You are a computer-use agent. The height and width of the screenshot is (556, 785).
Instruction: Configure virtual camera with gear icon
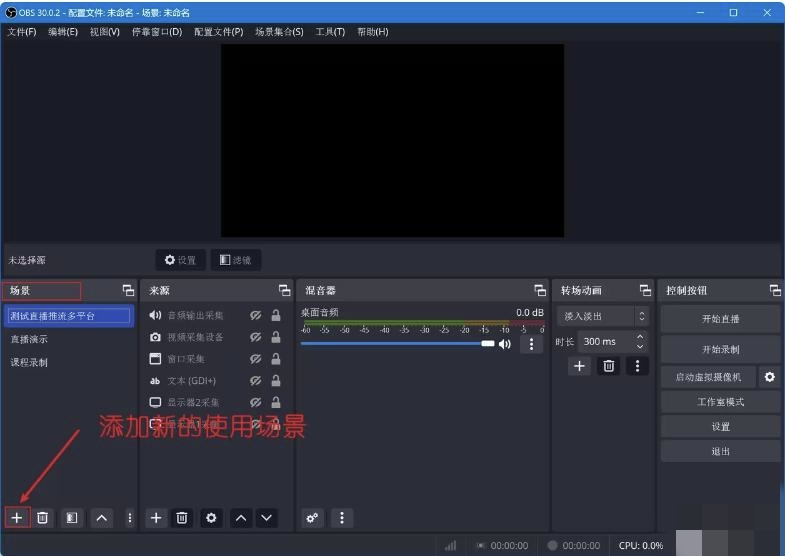point(769,377)
